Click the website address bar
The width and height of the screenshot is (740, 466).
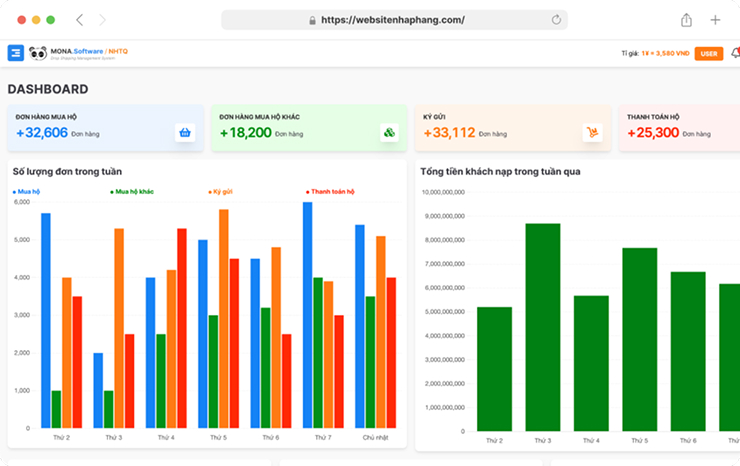pyautogui.click(x=394, y=19)
